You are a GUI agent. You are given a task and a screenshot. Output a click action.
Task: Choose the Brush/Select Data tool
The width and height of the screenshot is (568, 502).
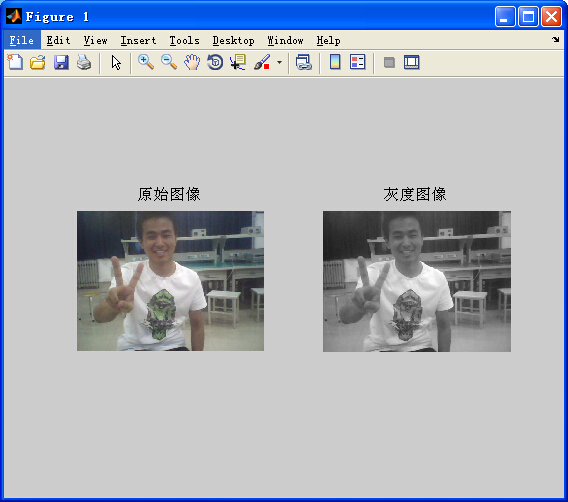click(x=262, y=62)
